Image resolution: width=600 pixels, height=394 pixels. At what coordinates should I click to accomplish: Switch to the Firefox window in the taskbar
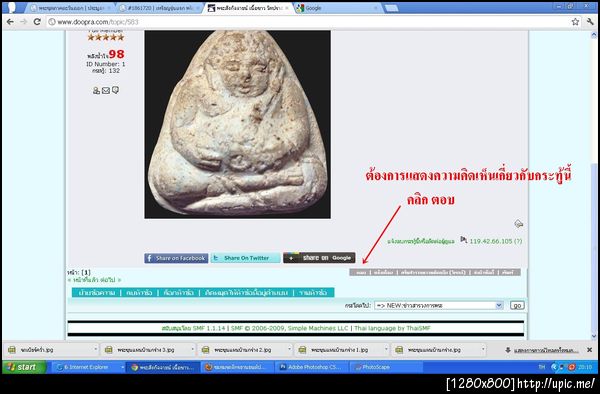pos(237,367)
